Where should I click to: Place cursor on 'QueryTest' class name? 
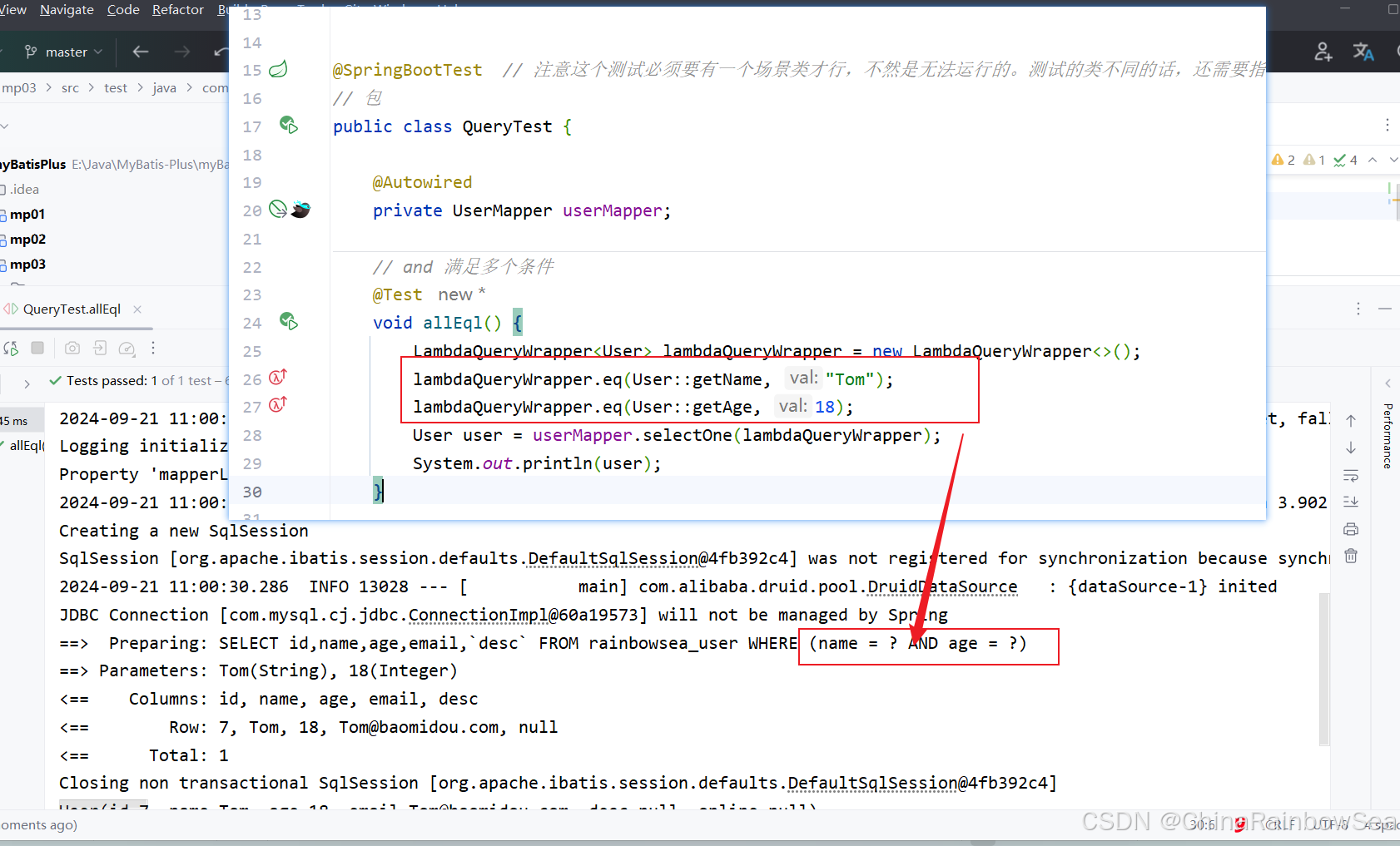click(x=507, y=126)
